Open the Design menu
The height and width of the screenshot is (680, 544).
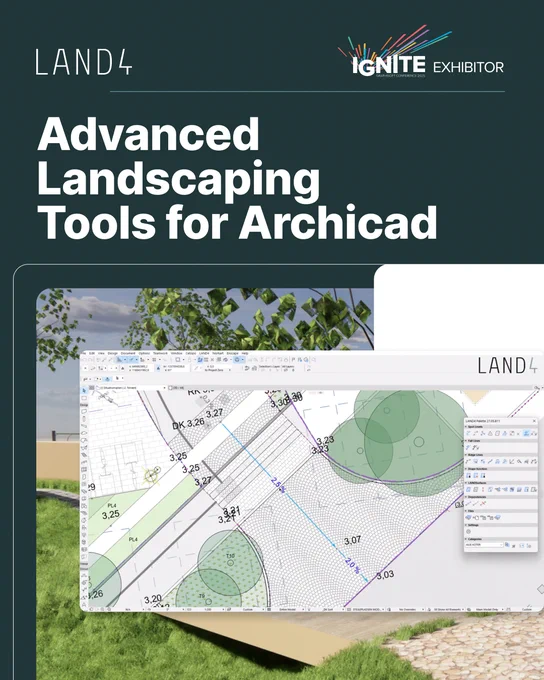(112, 353)
